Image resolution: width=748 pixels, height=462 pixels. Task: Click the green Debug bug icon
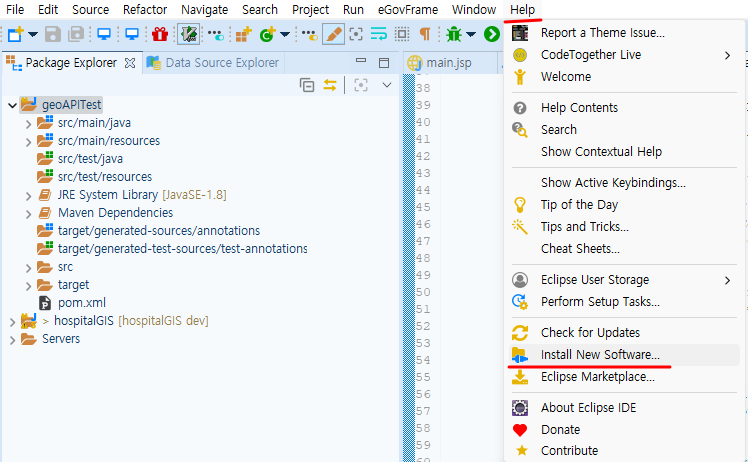tap(454, 34)
